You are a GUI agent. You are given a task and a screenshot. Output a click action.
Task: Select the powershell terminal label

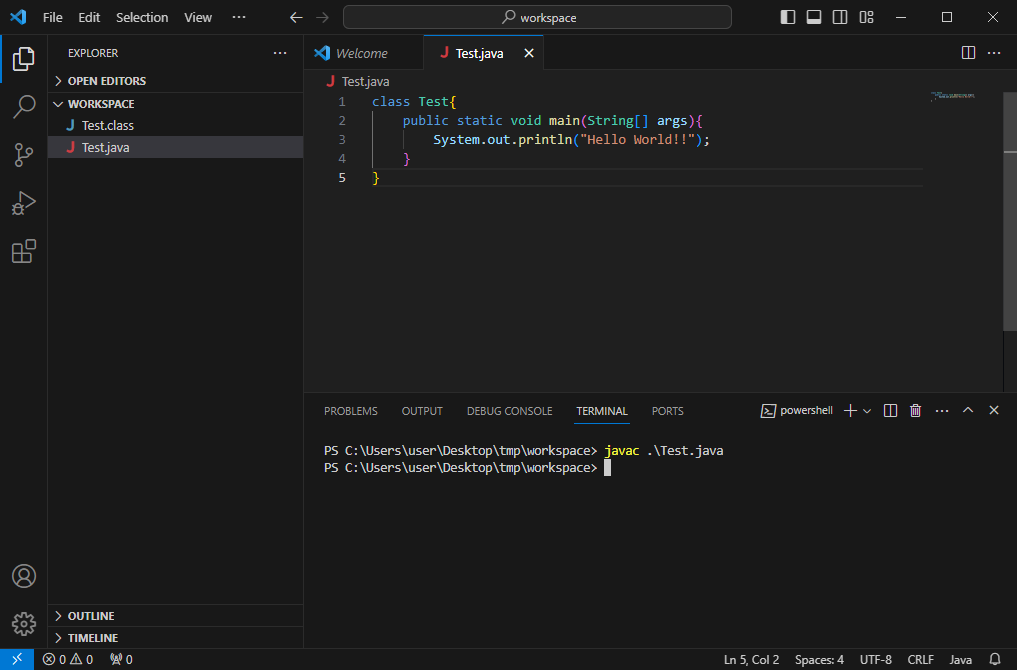click(x=796, y=411)
